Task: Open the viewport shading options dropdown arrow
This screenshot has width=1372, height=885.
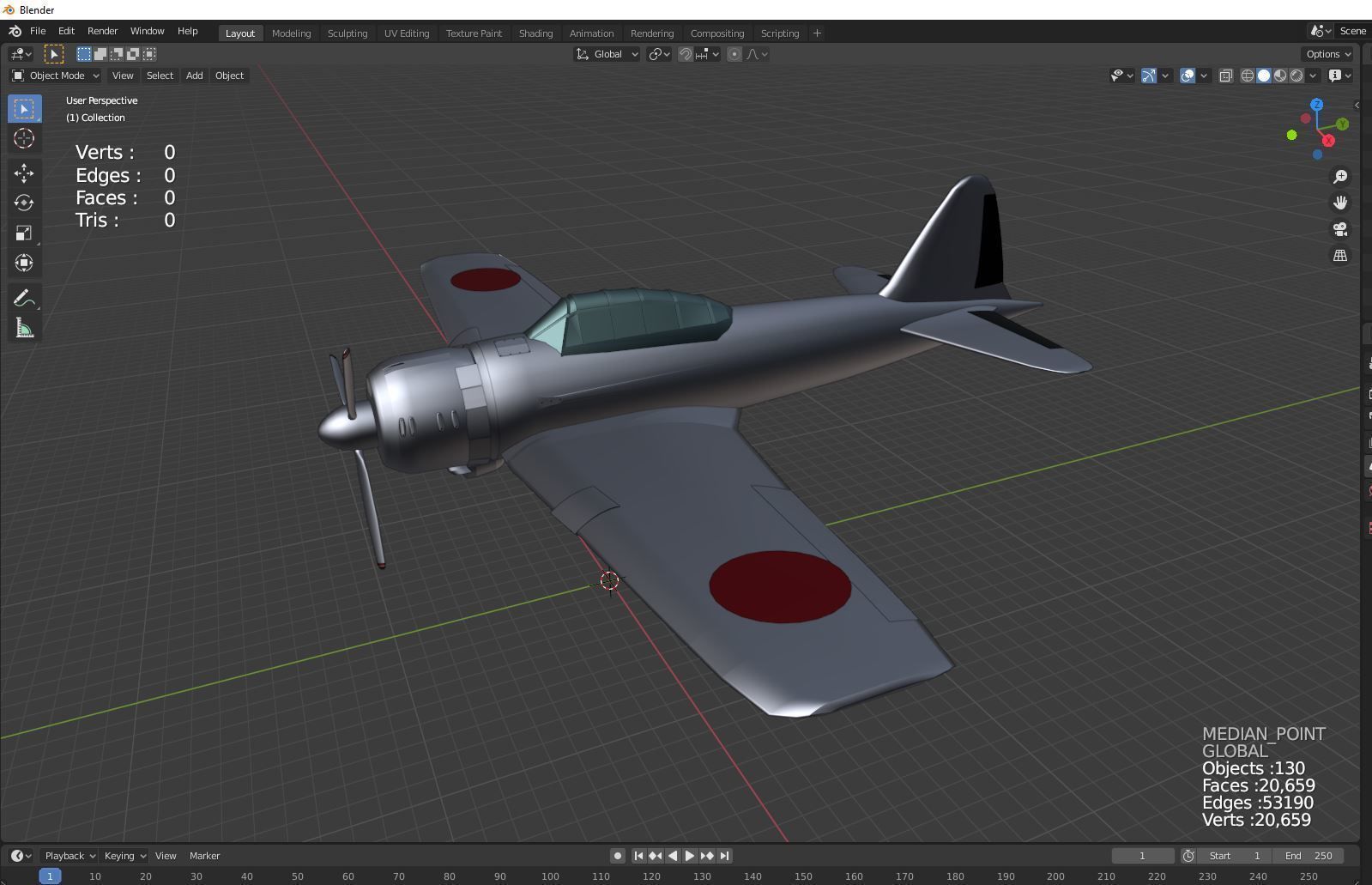Action: [x=1313, y=76]
